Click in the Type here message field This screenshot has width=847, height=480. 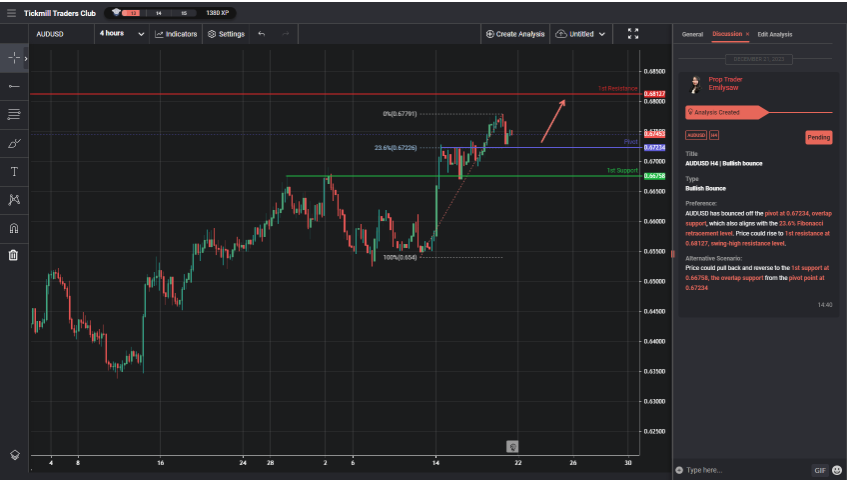coord(747,470)
